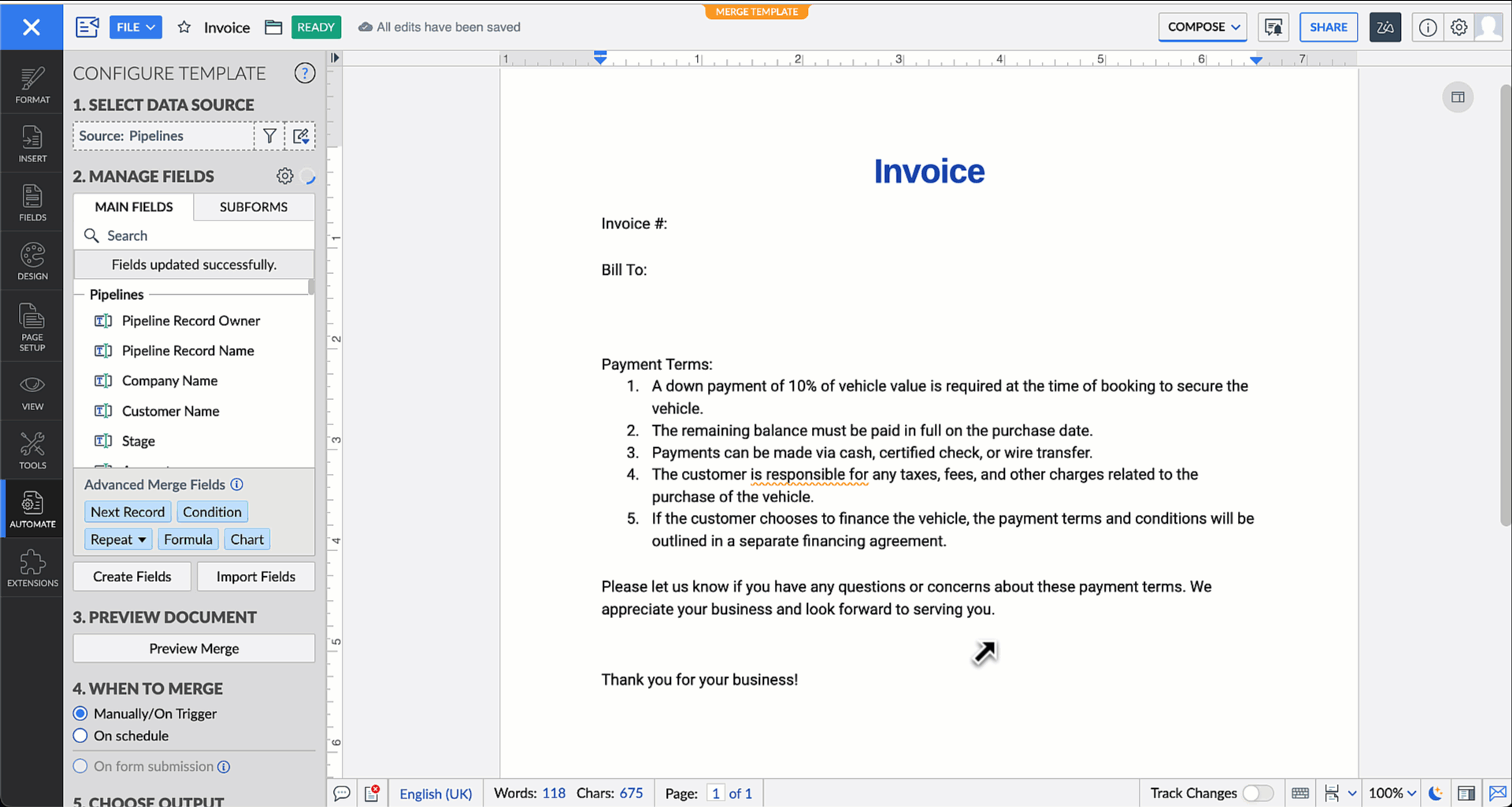Click the info icon beside Advanced Merge Fields
Viewport: 1512px width, 807px height.
tap(237, 484)
